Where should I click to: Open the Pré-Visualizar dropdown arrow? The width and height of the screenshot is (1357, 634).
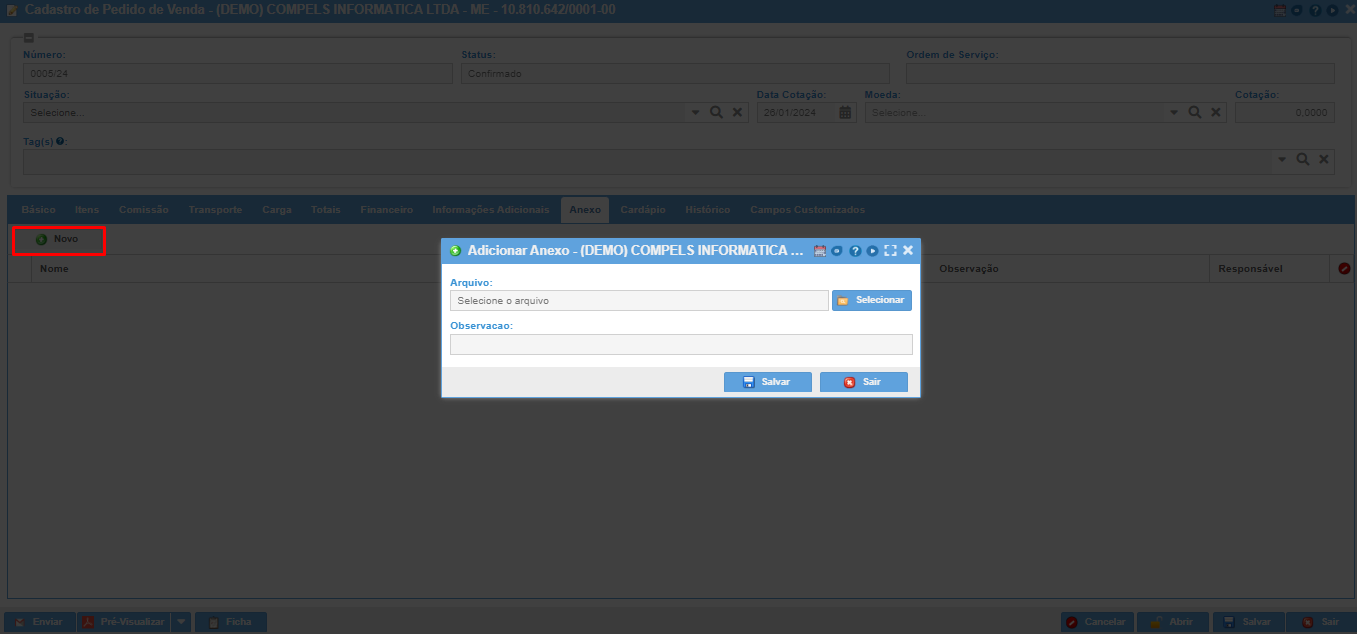point(181,622)
